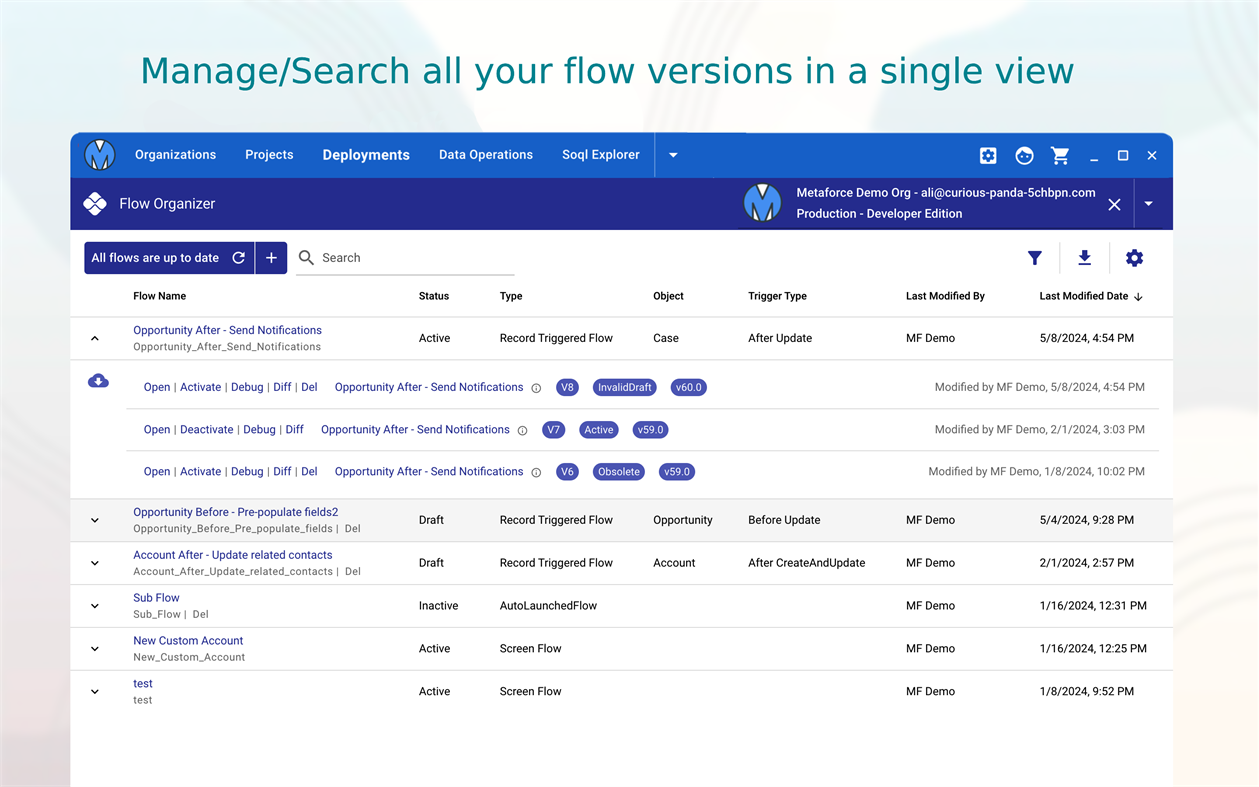Click the cloud download icon
Viewport: 1259px width, 787px height.
click(98, 381)
